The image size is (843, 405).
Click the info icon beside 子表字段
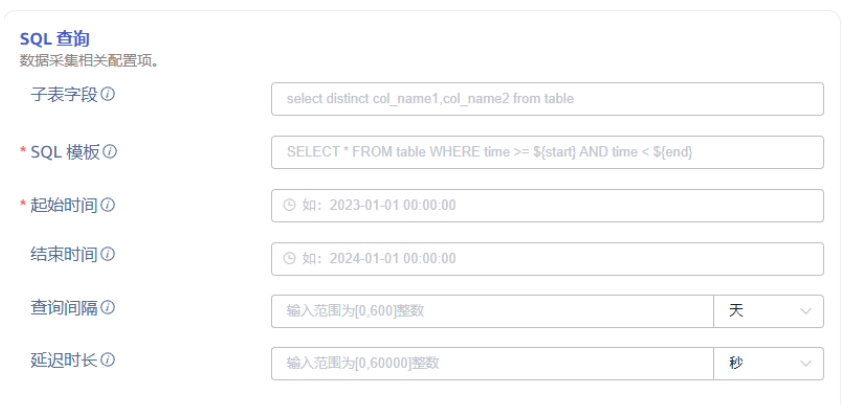(107, 95)
